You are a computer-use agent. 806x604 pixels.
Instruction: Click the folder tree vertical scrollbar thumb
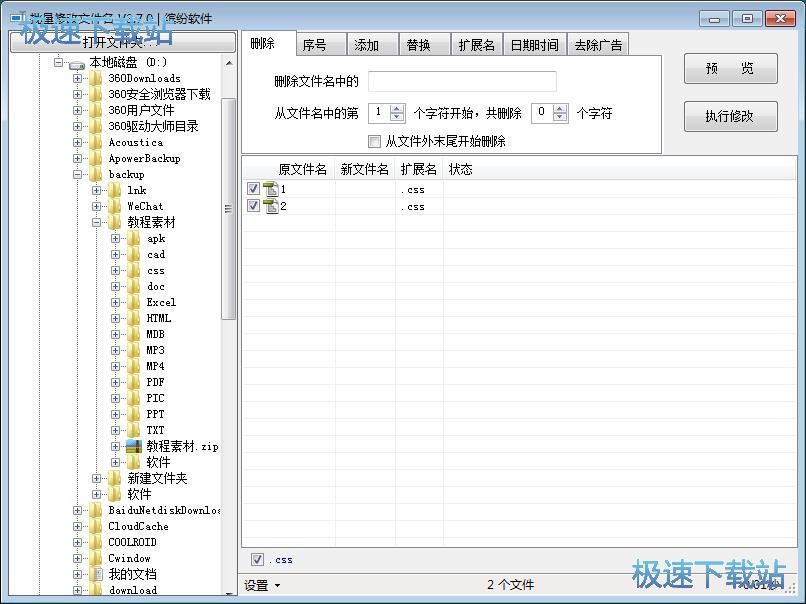228,209
